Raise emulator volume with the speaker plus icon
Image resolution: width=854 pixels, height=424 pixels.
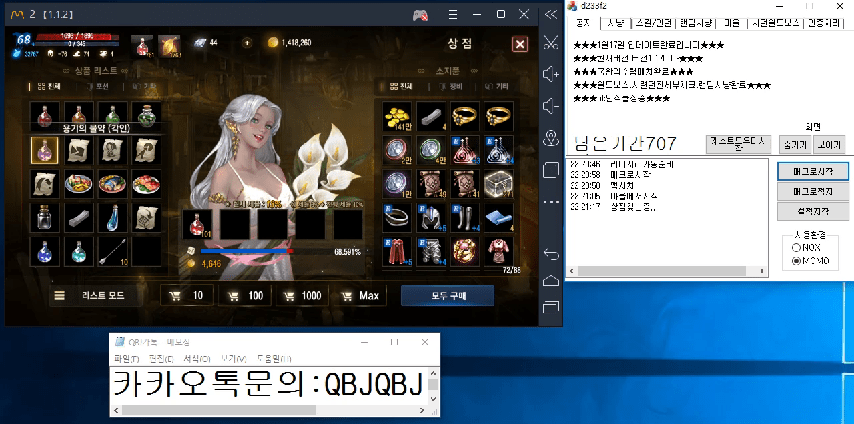[551, 74]
